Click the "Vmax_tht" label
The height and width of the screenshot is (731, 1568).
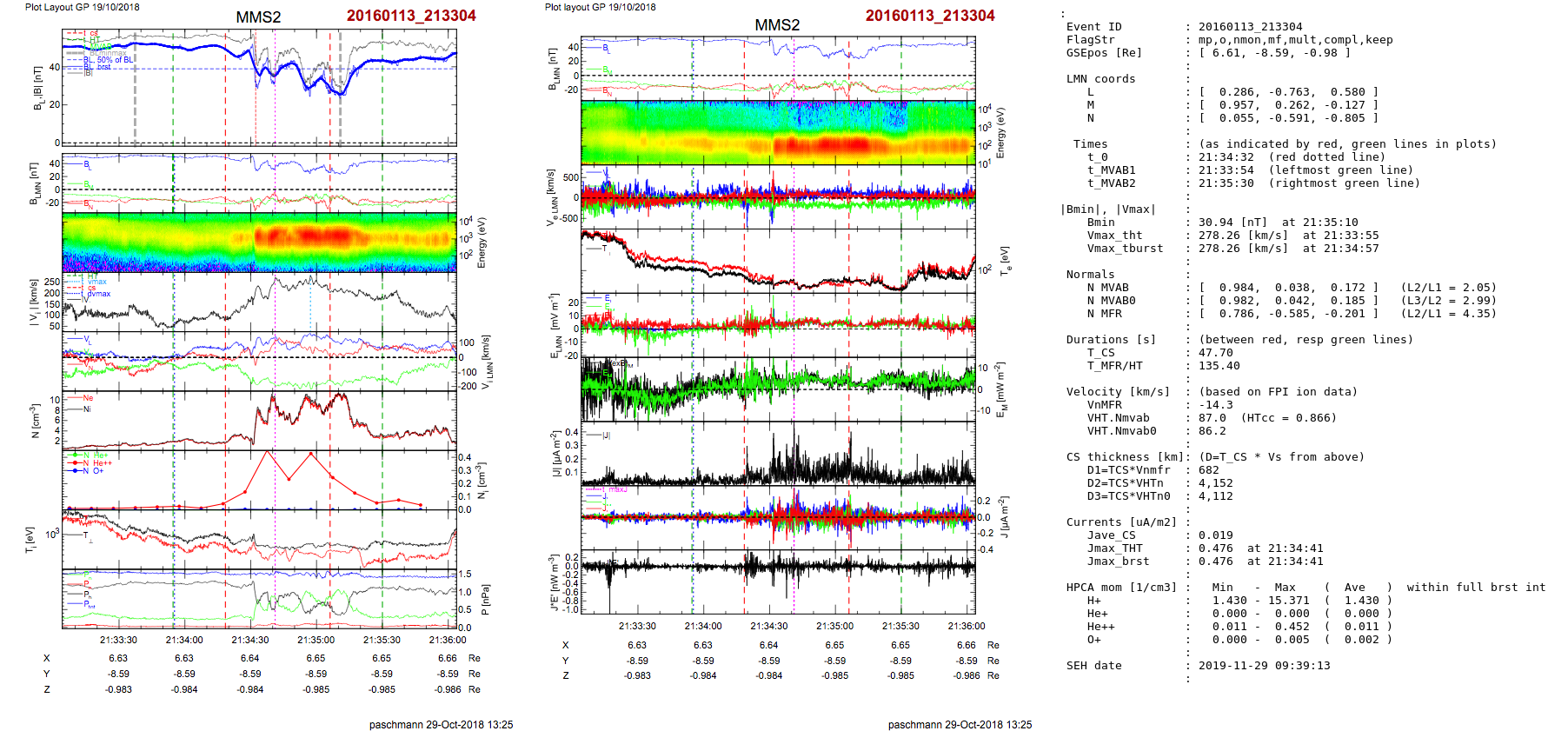1114,236
